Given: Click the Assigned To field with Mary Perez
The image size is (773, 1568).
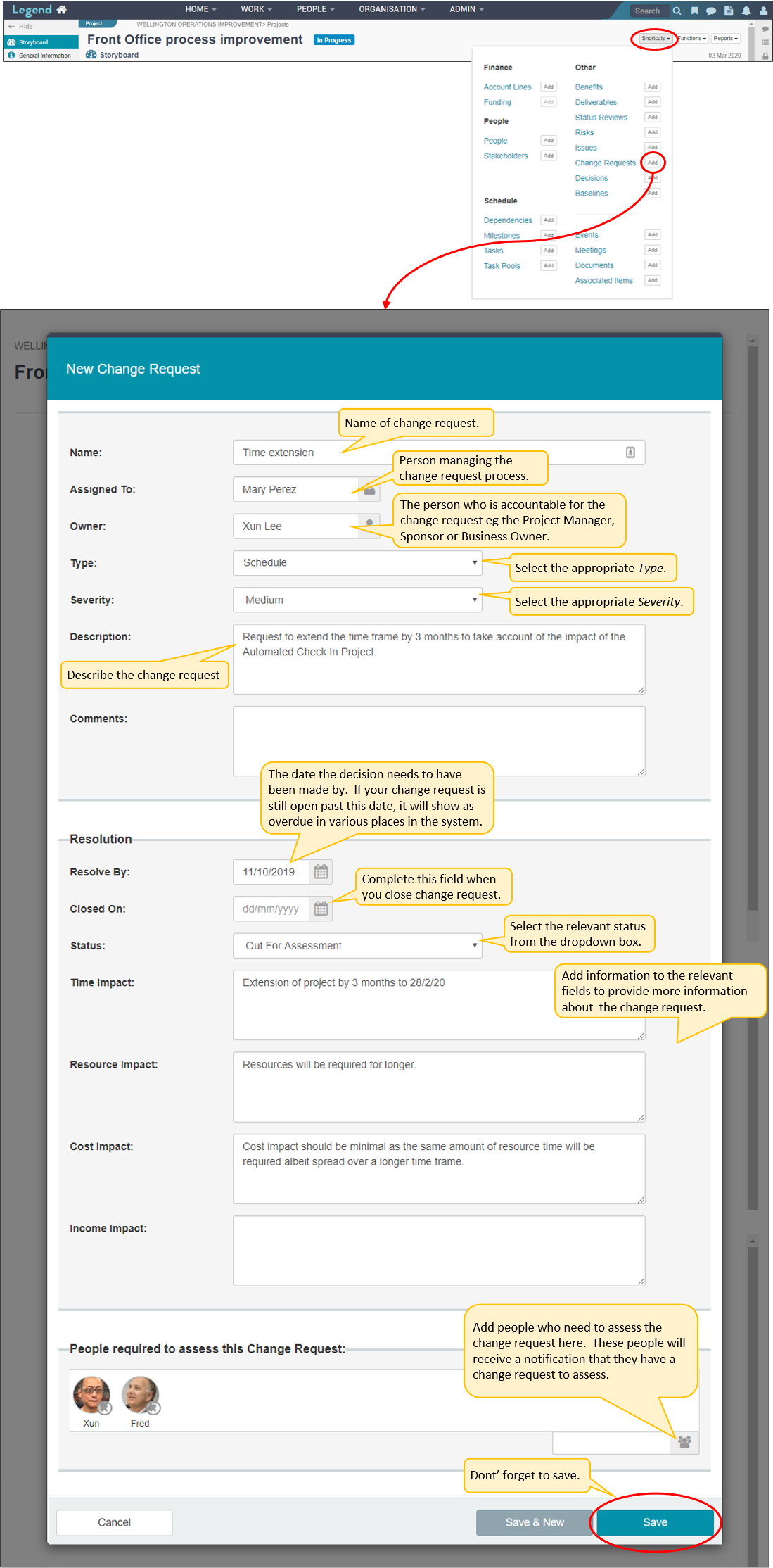Looking at the screenshot, I should tap(296, 489).
